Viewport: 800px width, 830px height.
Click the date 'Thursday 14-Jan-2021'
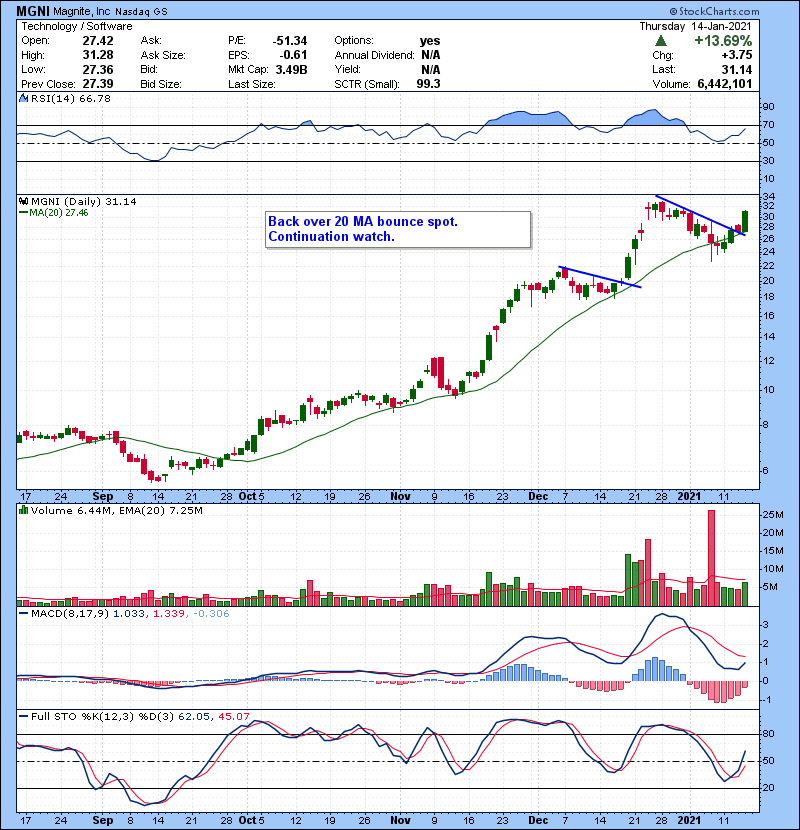pyautogui.click(x=695, y=26)
